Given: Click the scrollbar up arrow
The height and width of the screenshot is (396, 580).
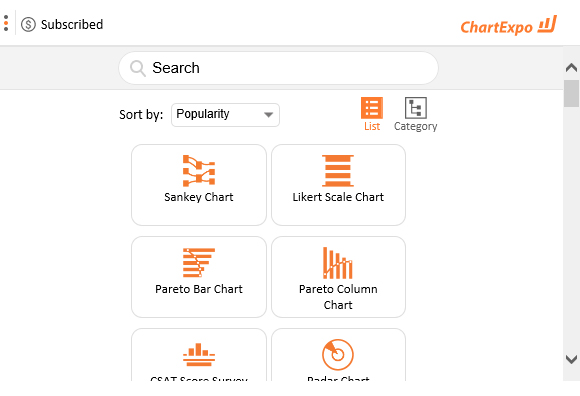Looking at the screenshot, I should coord(571,68).
